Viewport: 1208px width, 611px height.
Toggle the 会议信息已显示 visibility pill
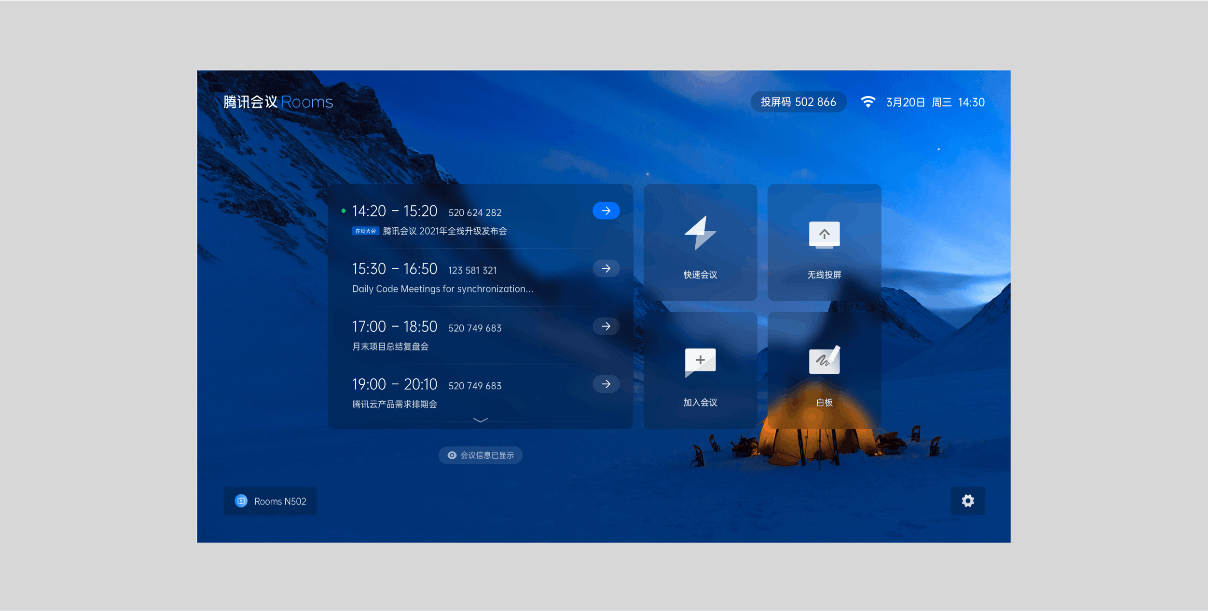pyautogui.click(x=480, y=455)
